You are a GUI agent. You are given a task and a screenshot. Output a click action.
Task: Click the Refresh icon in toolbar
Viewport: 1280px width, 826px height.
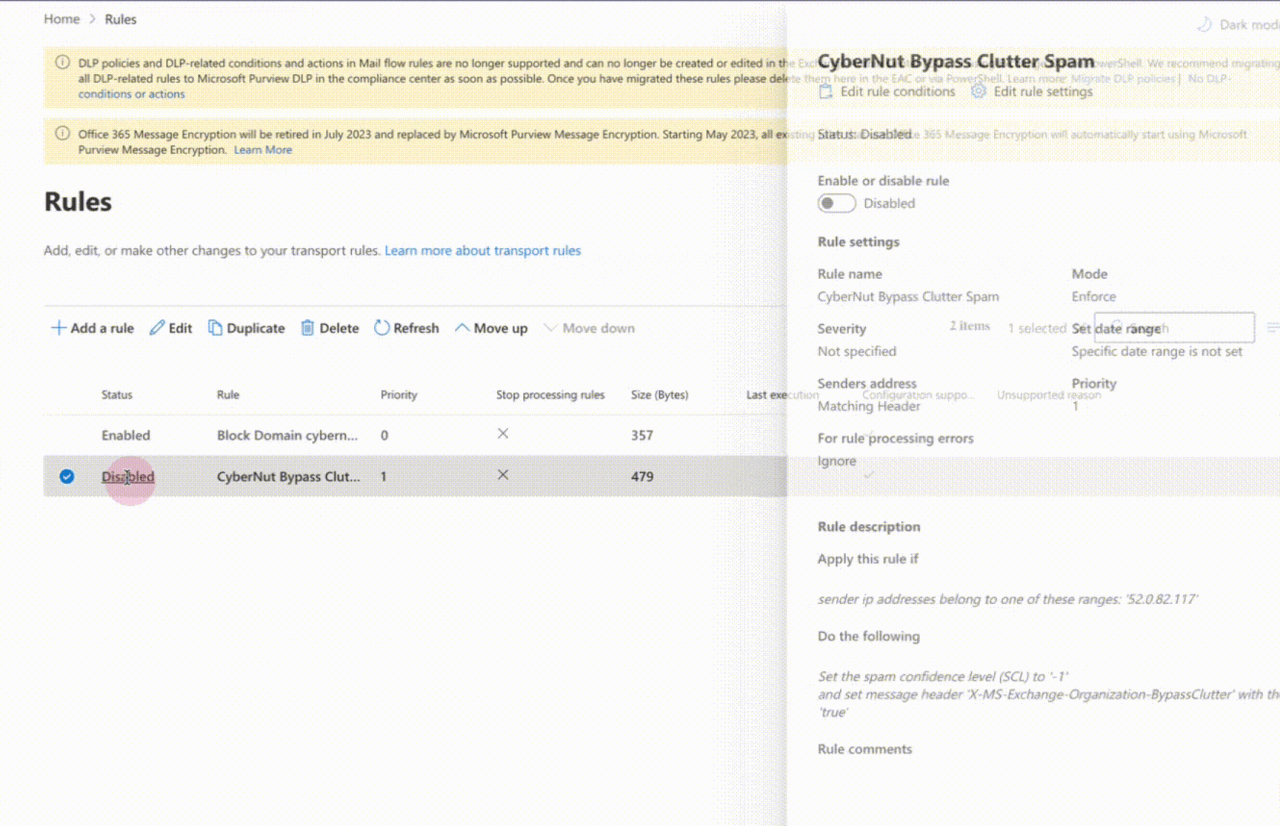click(x=382, y=328)
